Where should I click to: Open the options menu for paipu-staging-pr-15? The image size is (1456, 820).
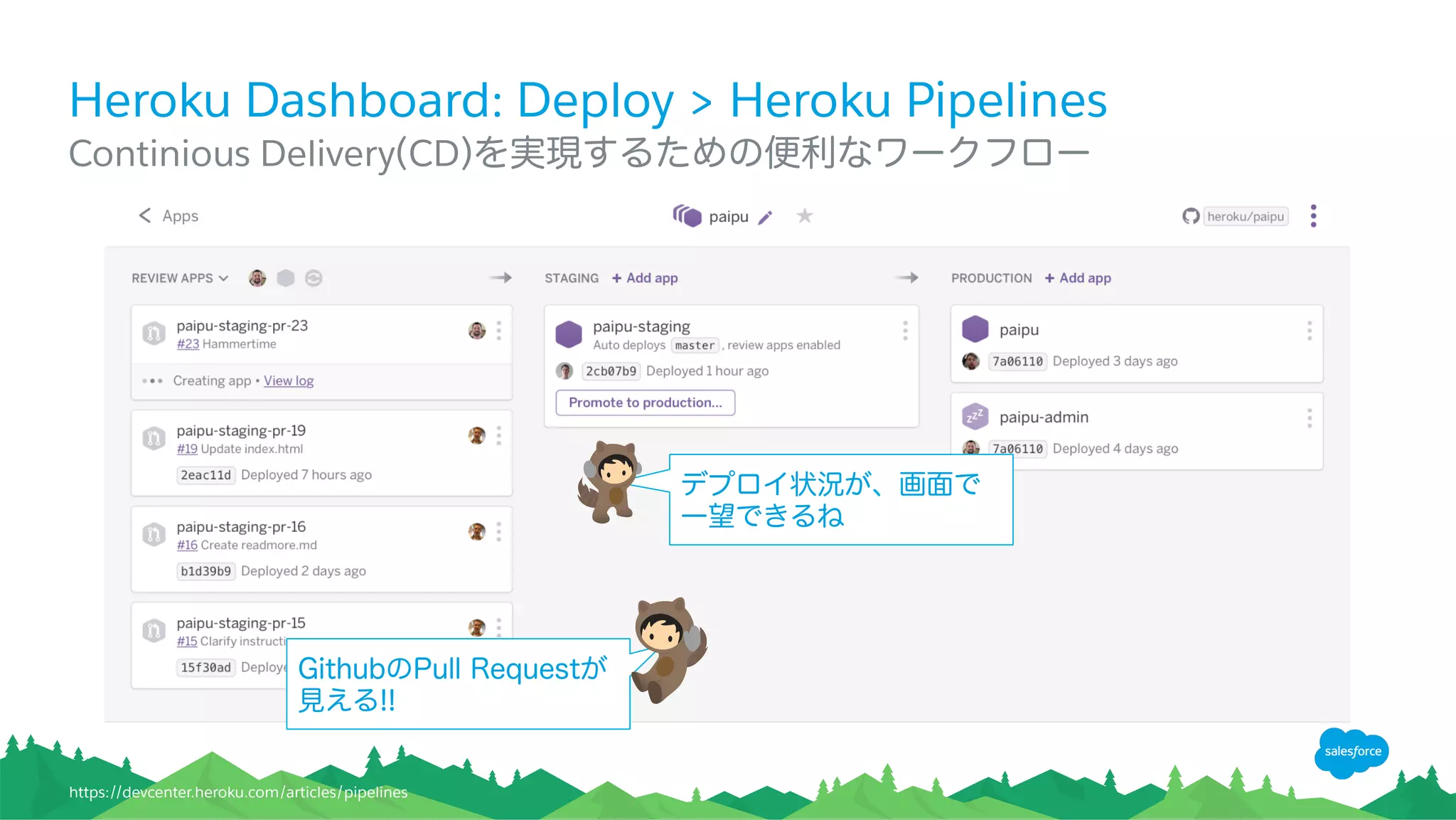click(499, 627)
